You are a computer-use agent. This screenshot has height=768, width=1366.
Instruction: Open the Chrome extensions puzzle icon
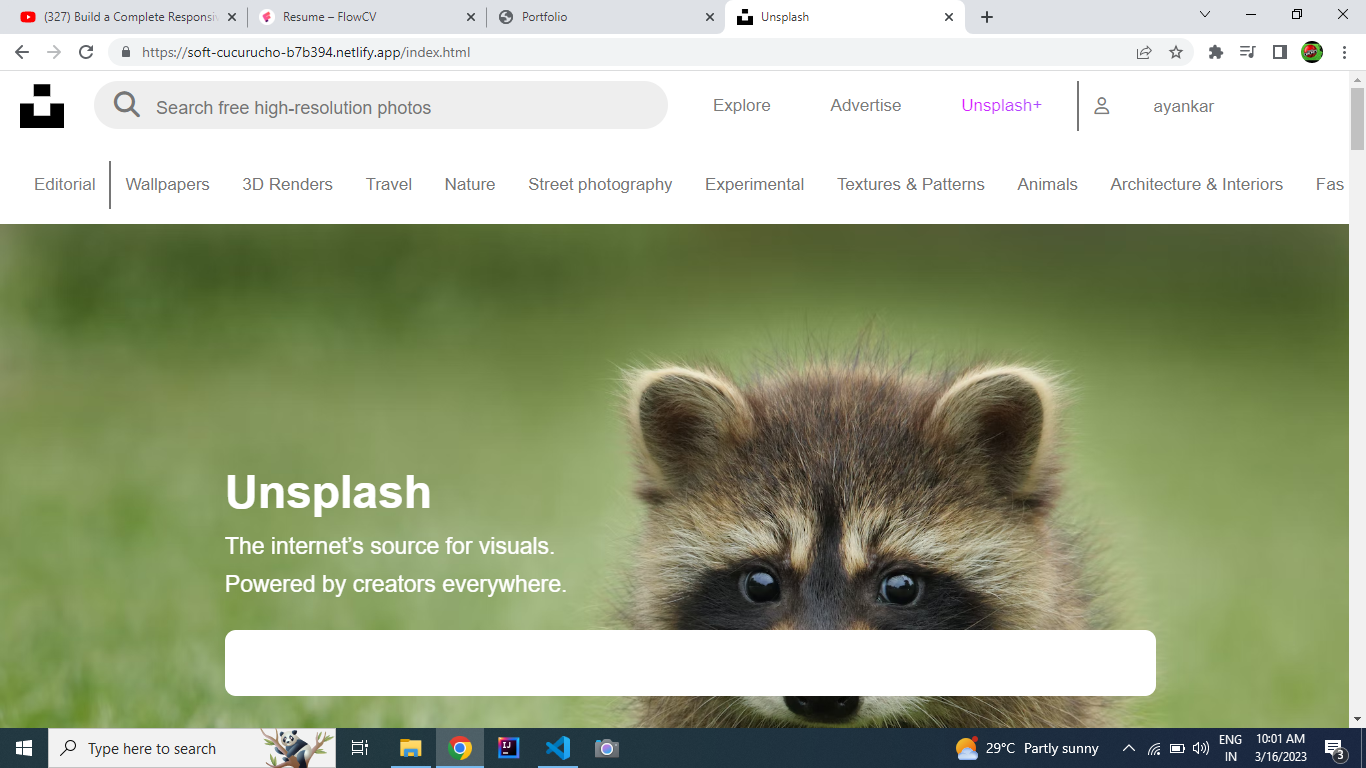point(1216,52)
